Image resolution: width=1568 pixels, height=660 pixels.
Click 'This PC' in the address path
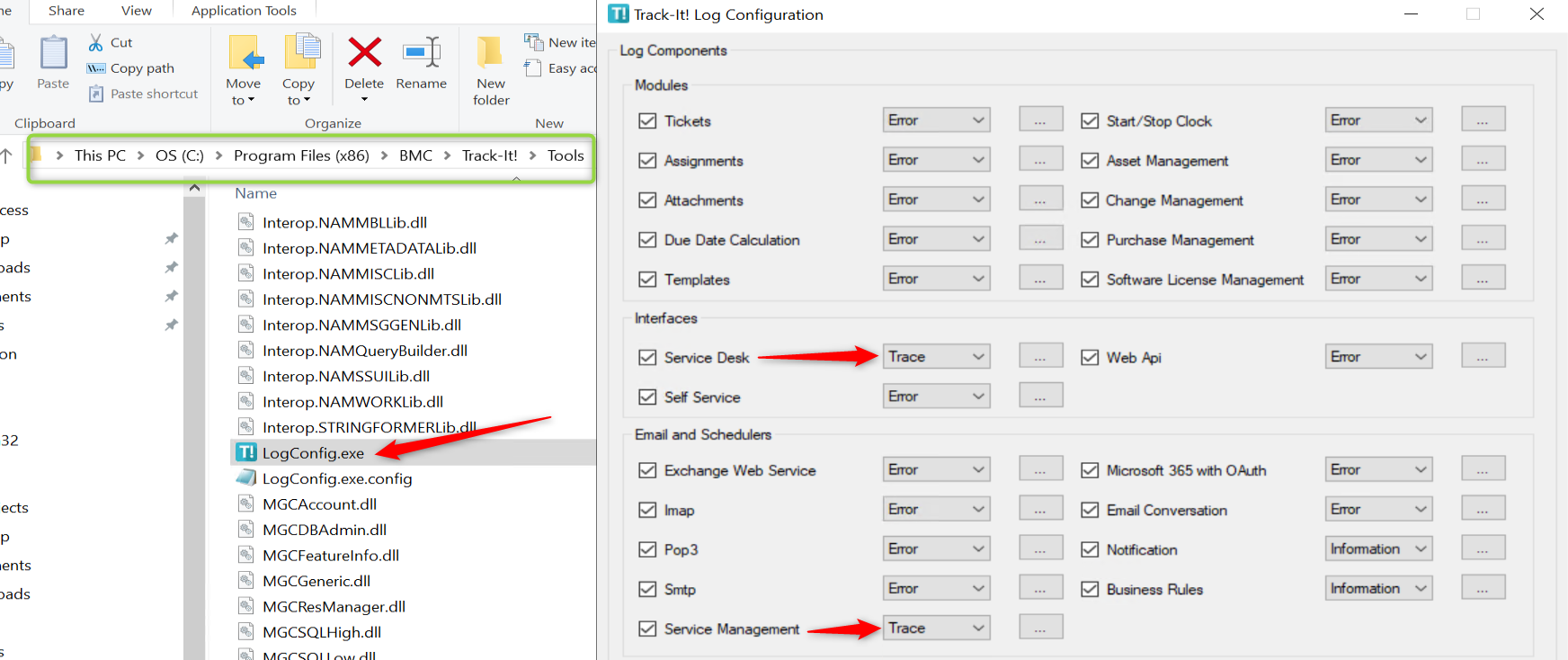point(100,155)
